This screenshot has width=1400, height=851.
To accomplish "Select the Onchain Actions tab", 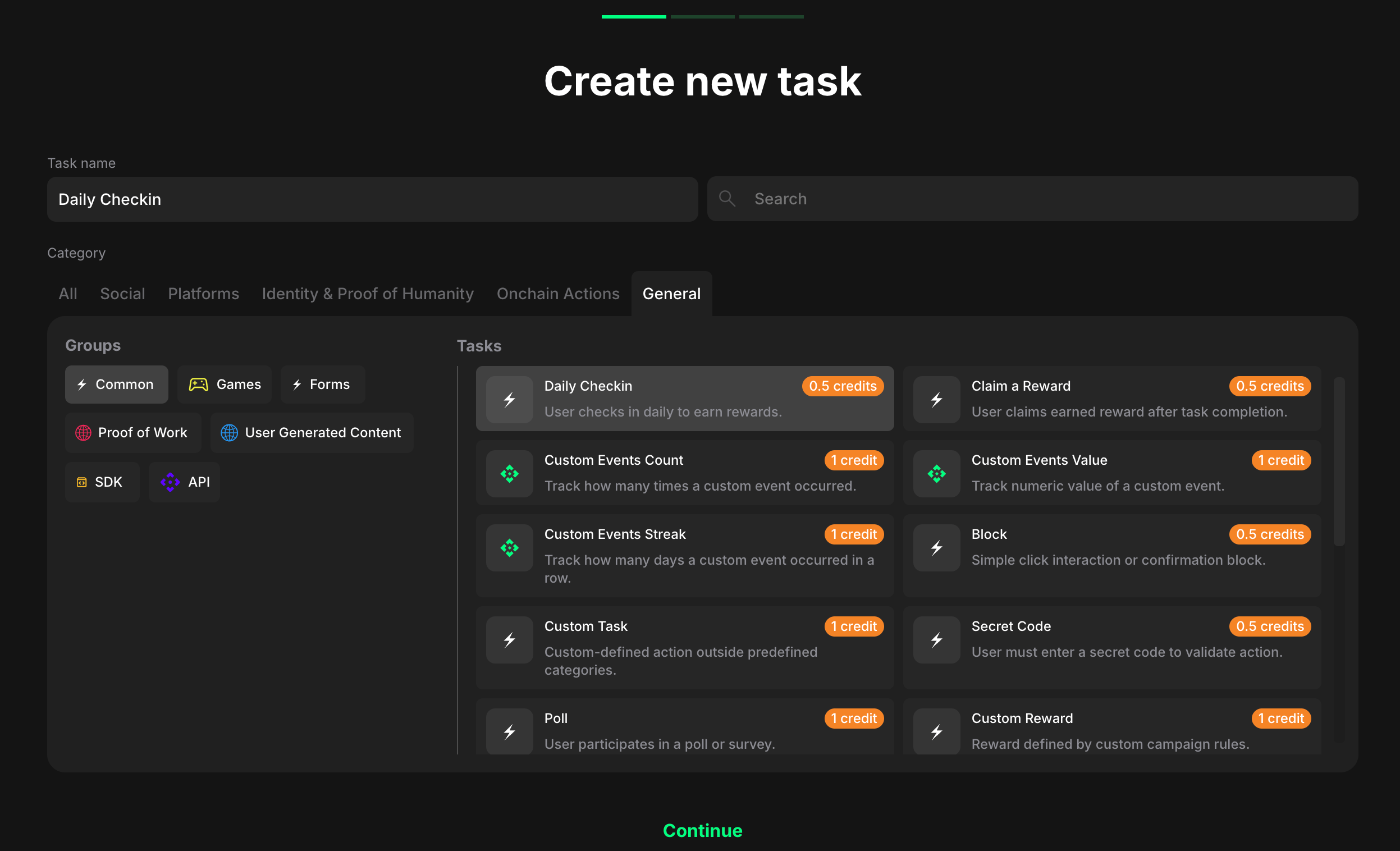I will pos(558,294).
